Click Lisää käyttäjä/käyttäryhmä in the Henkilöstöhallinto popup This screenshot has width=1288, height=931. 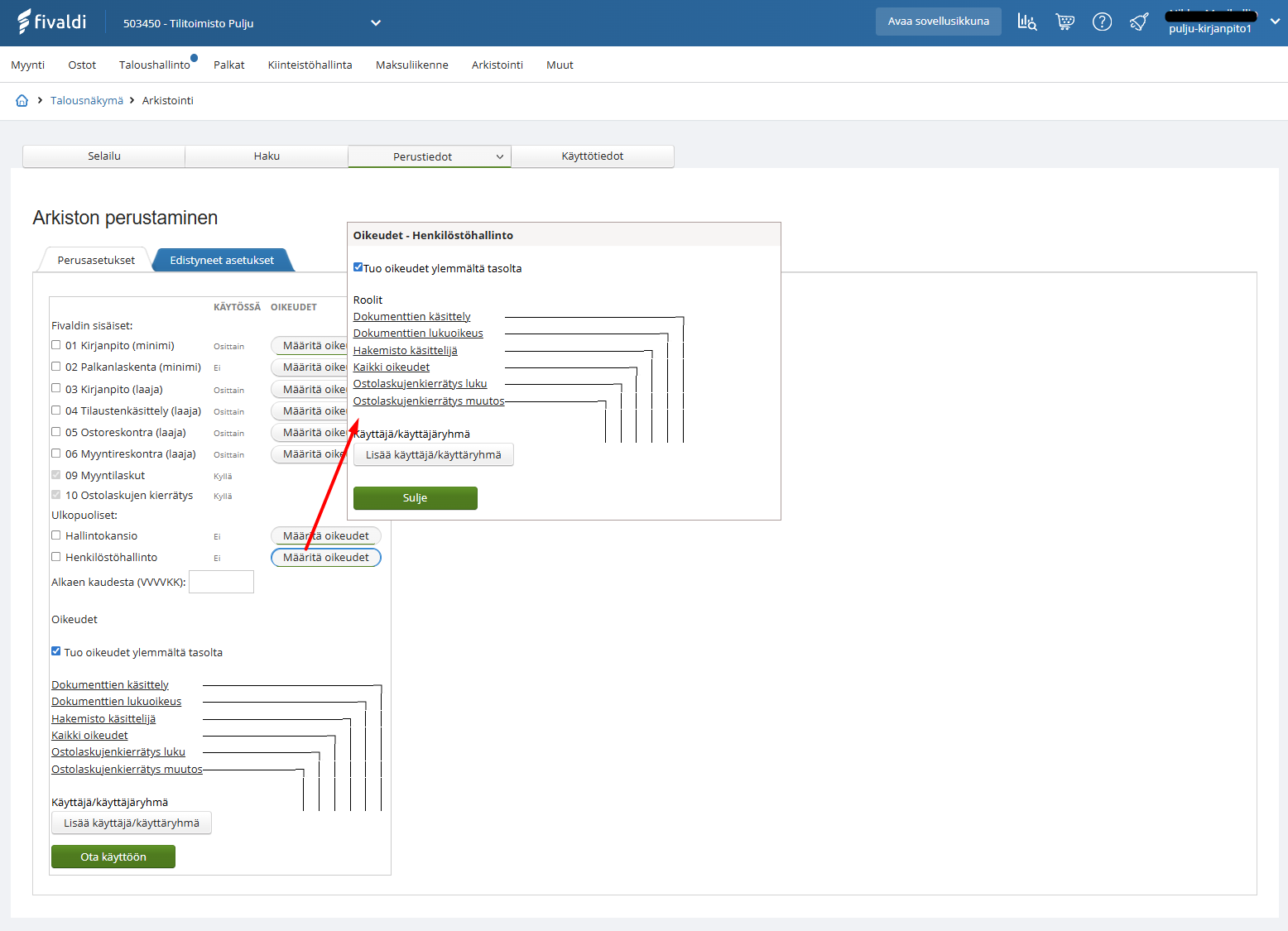(x=434, y=455)
